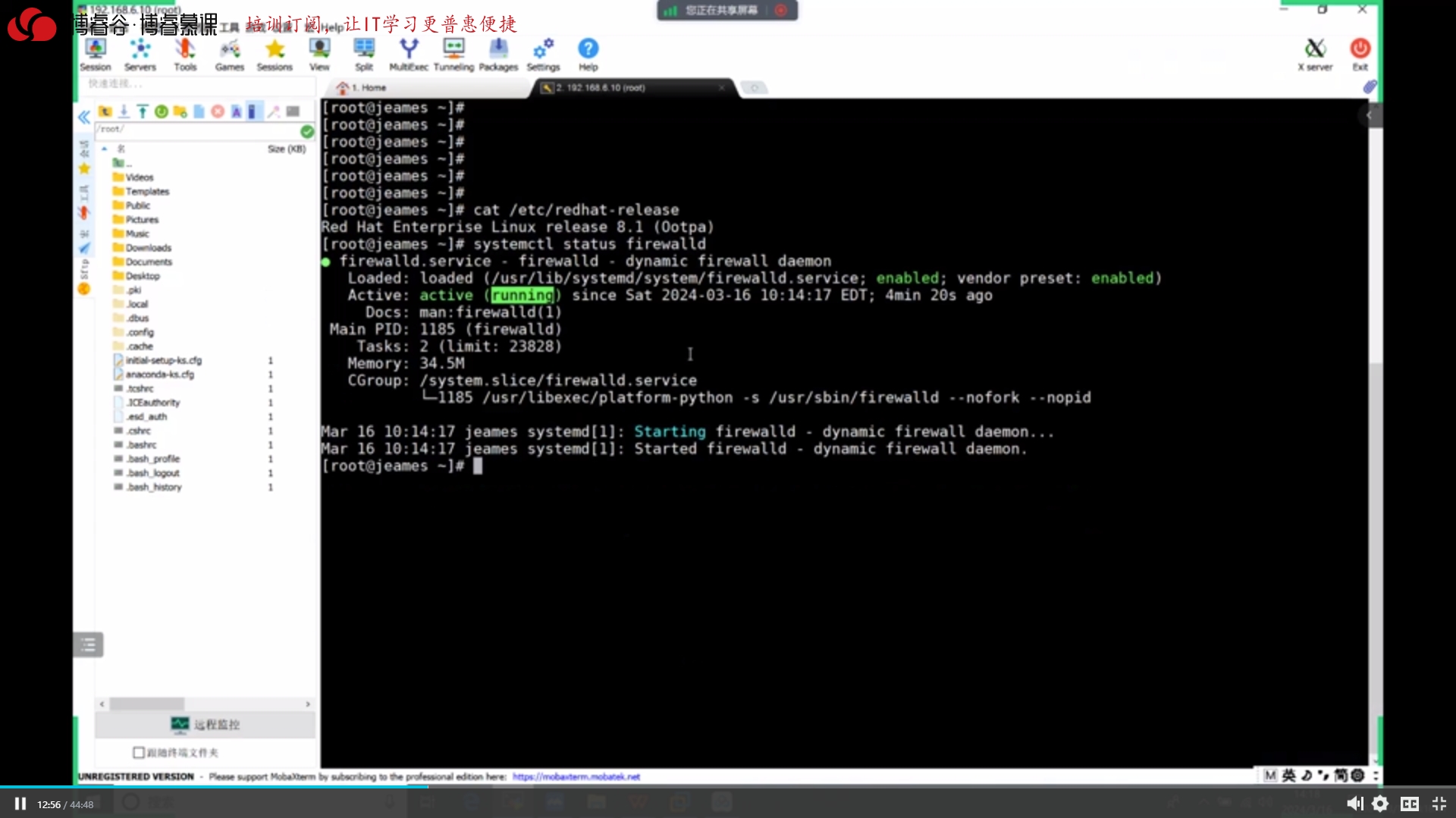1456x818 pixels.
Task: Click SFTP open terminal icon
Action: click(x=293, y=111)
